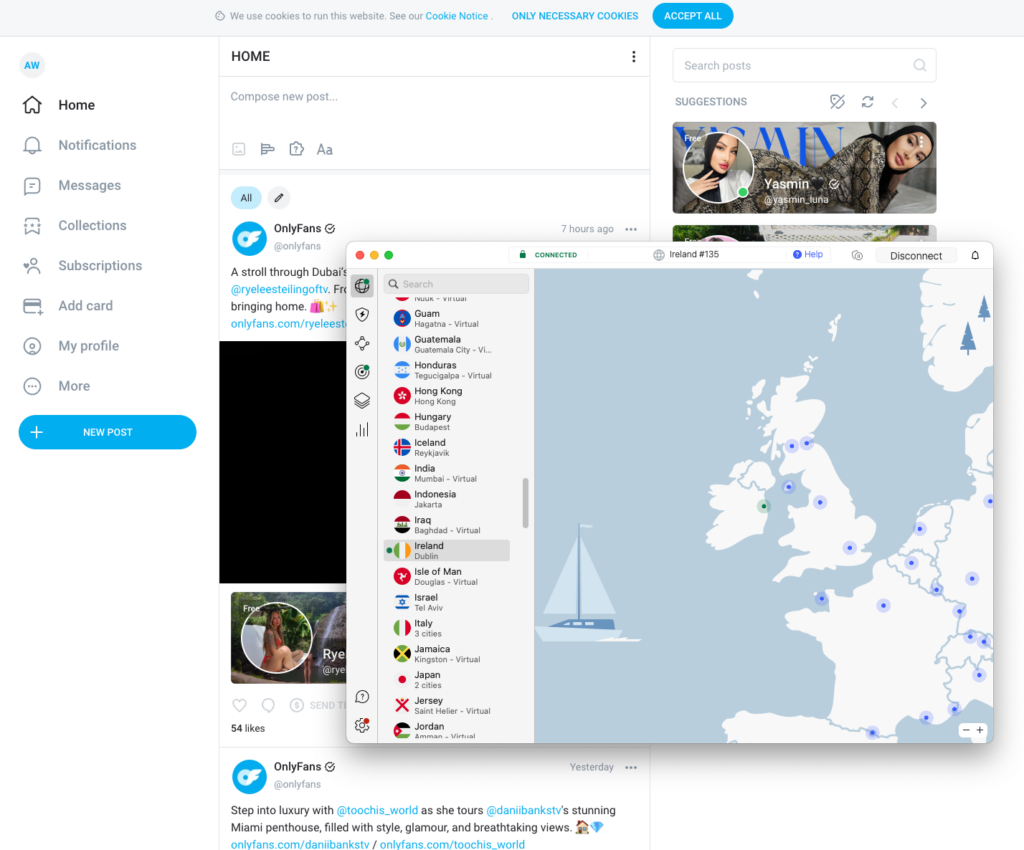The image size is (1024, 850).
Task: Select the All feed filter chip
Action: coord(246,198)
